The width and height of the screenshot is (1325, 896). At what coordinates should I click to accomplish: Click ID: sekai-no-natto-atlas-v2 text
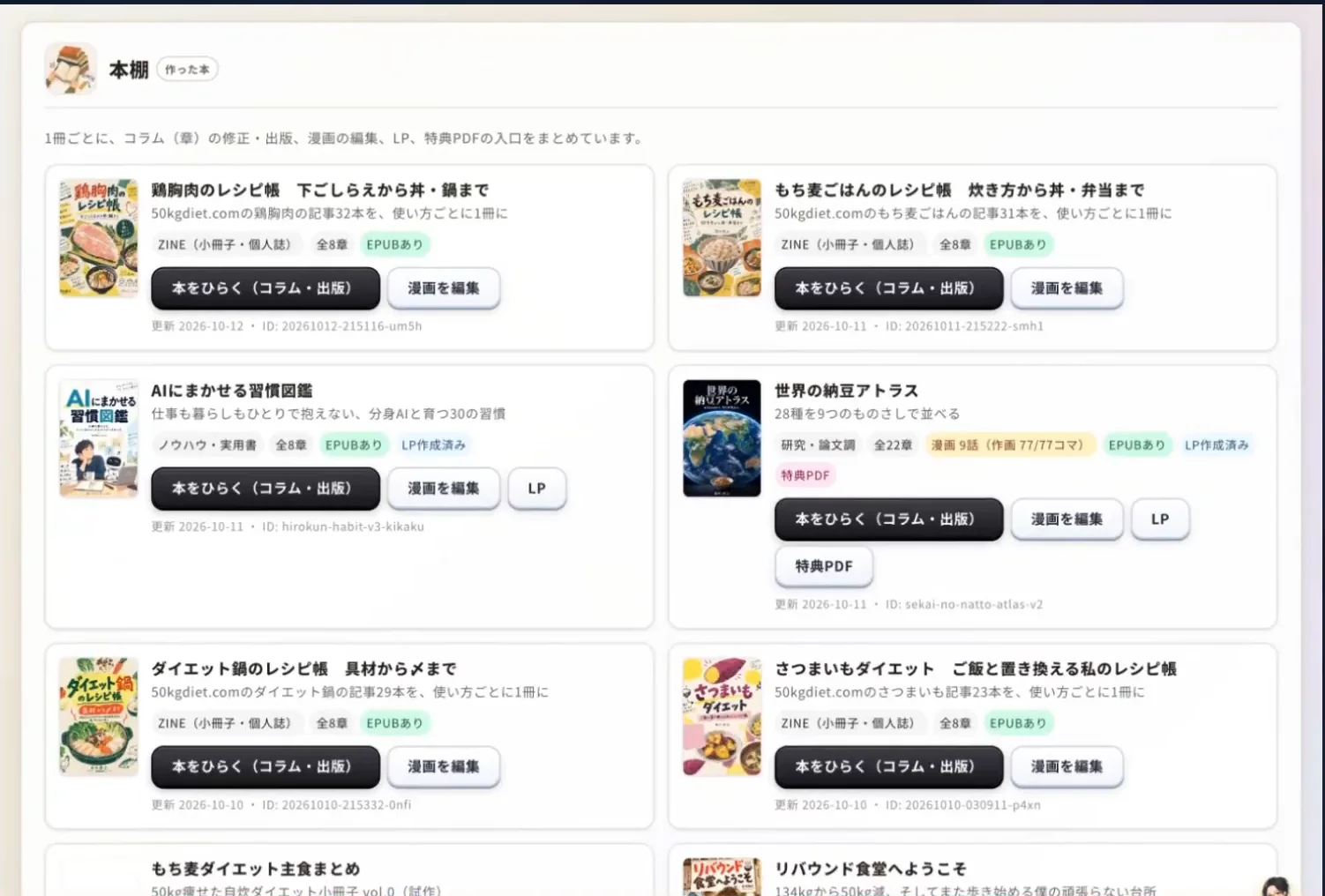(964, 605)
